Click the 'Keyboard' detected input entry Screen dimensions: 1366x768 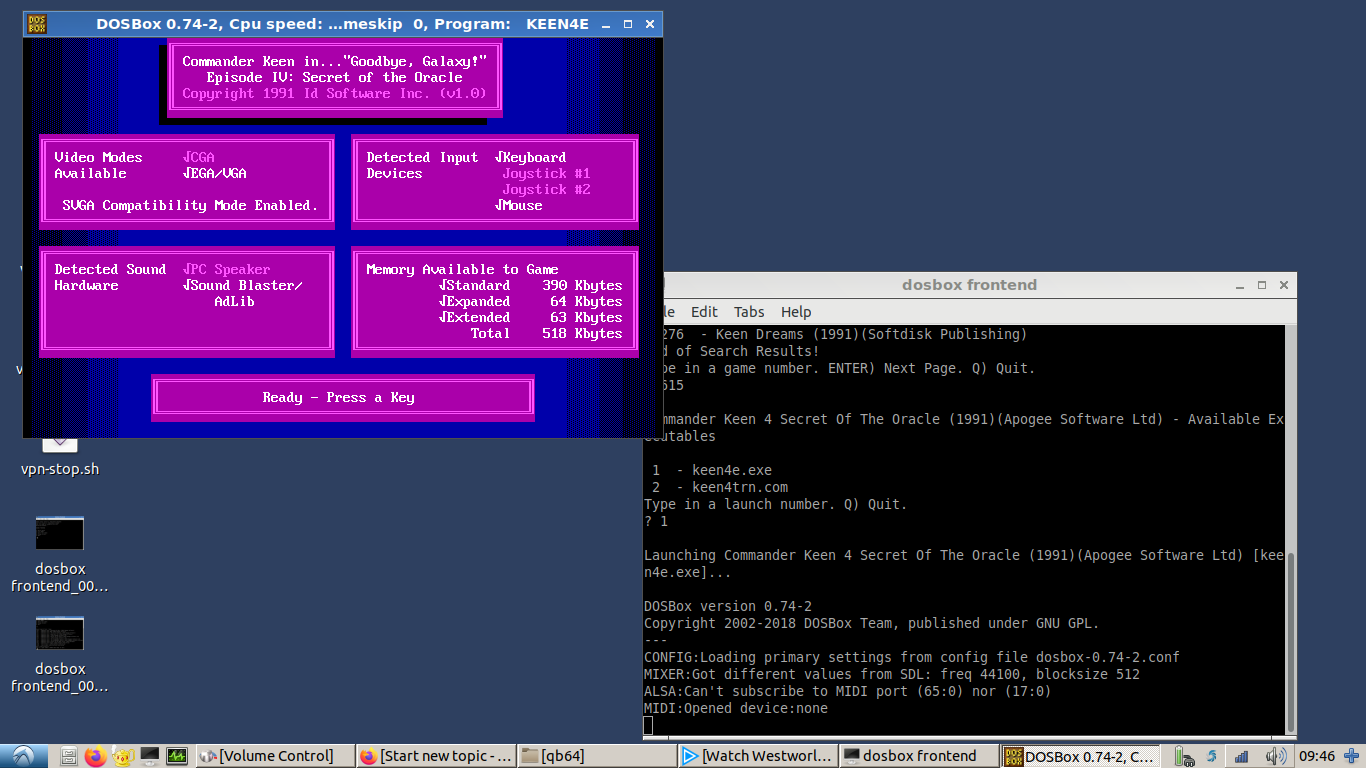coord(531,157)
